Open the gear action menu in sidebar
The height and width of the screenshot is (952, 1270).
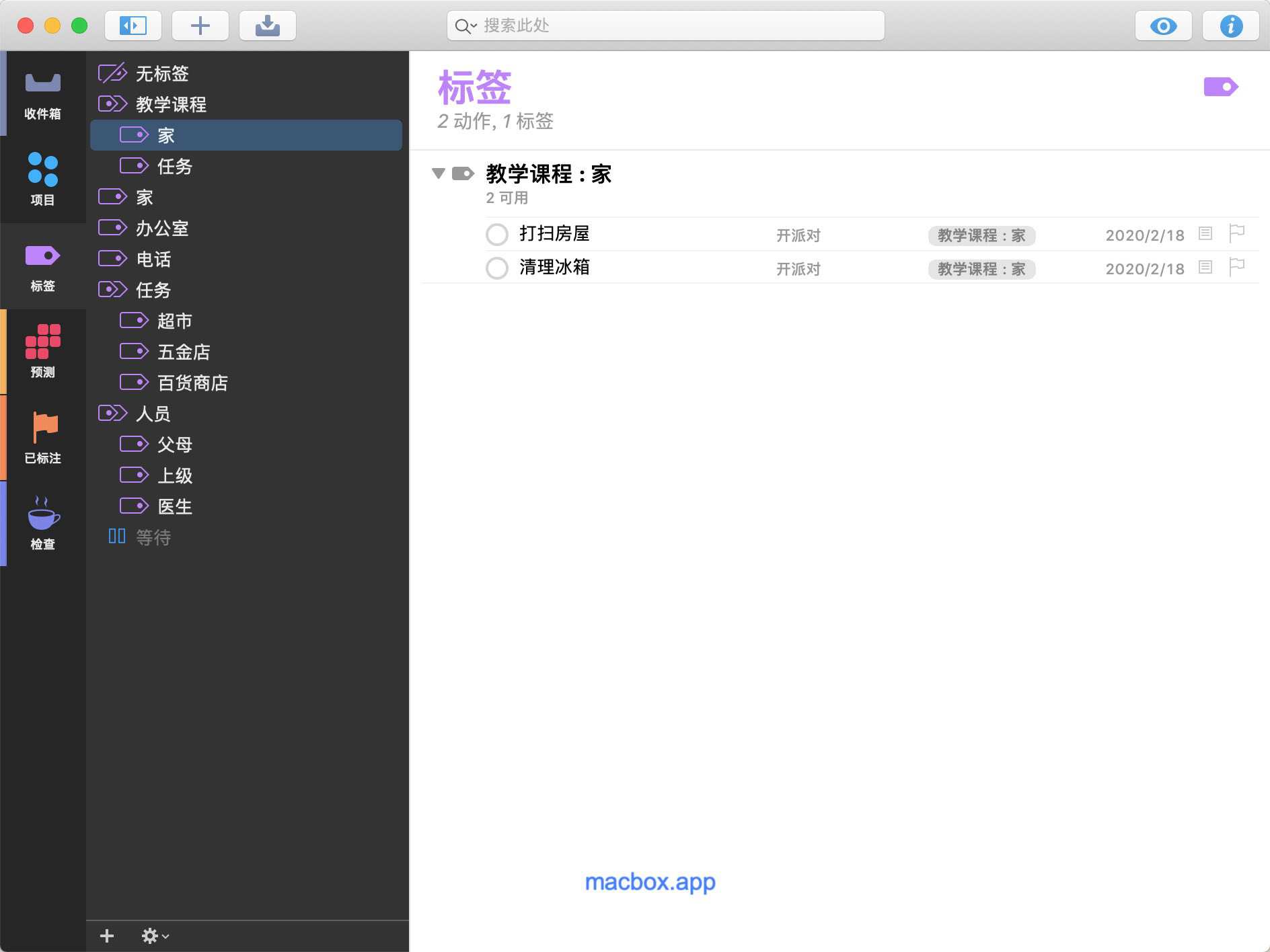155,936
